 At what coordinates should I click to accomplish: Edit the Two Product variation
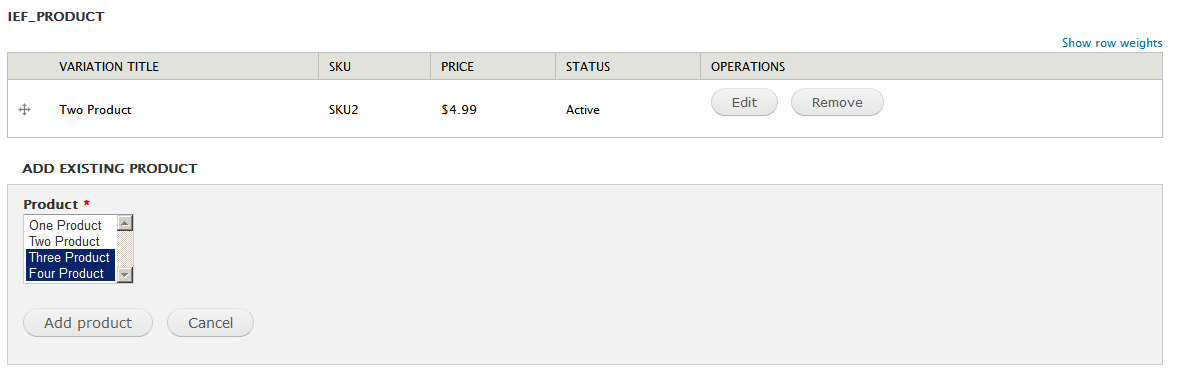(x=744, y=103)
